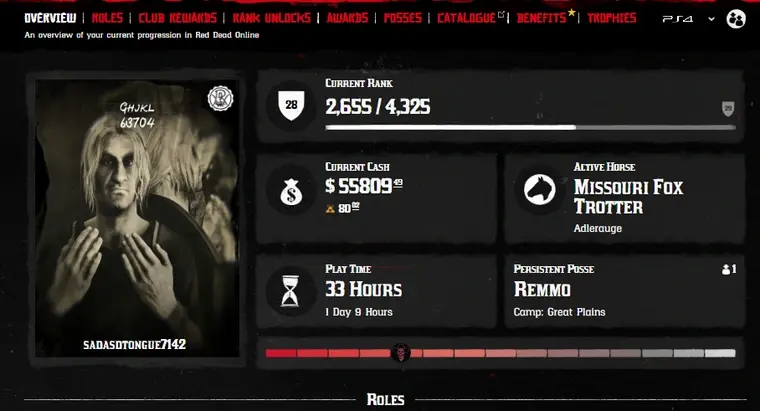Click the rank 28 shield badge icon

tap(291, 105)
